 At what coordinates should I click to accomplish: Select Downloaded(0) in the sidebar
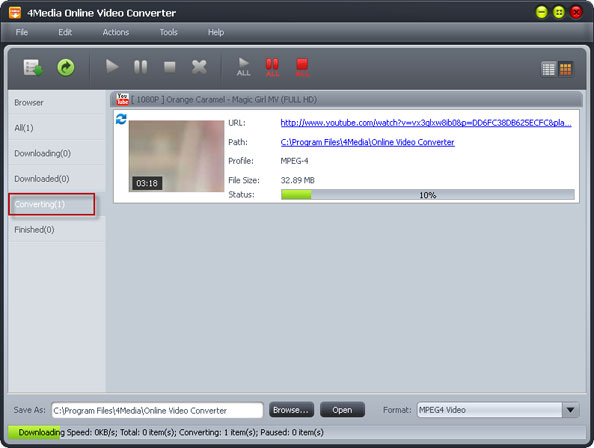pyautogui.click(x=56, y=179)
